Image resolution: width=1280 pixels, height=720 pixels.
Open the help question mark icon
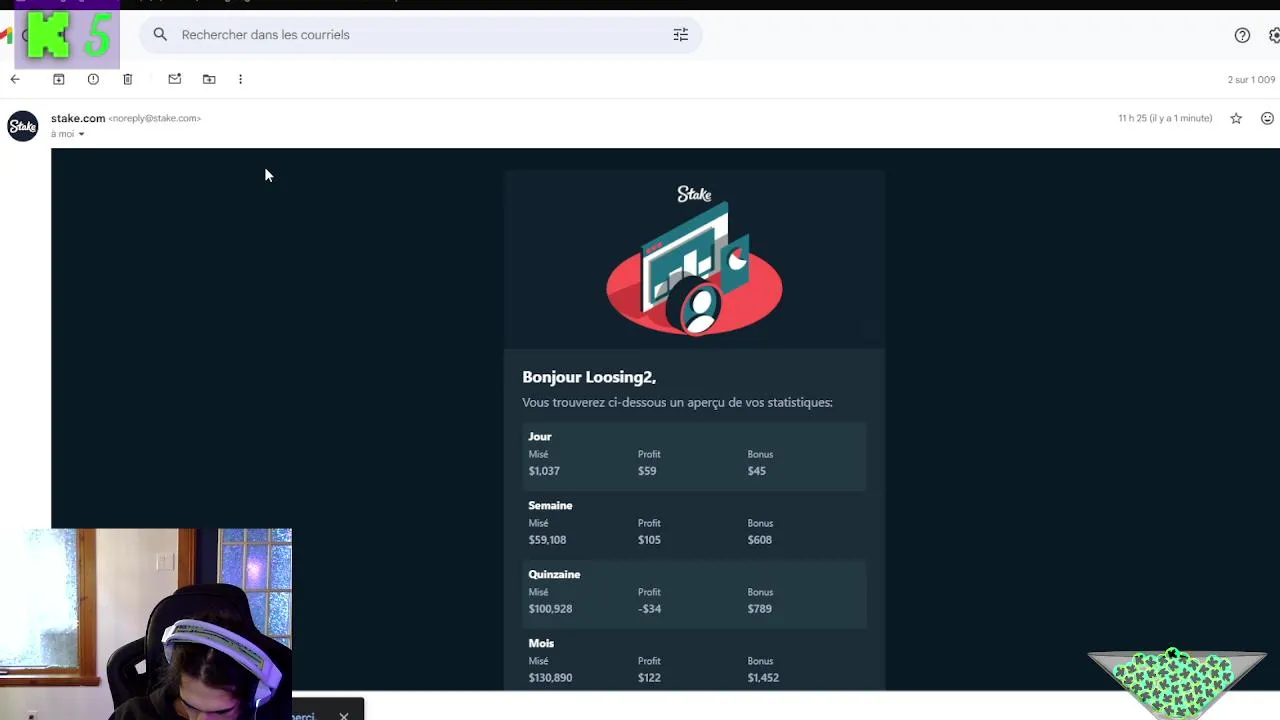click(1242, 35)
